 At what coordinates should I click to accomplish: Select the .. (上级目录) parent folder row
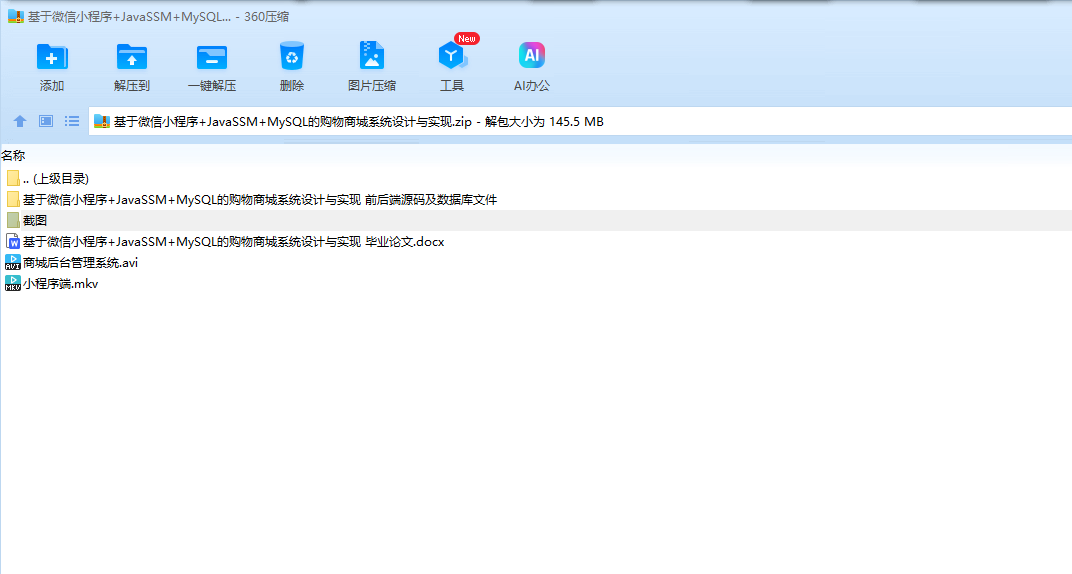coord(536,178)
